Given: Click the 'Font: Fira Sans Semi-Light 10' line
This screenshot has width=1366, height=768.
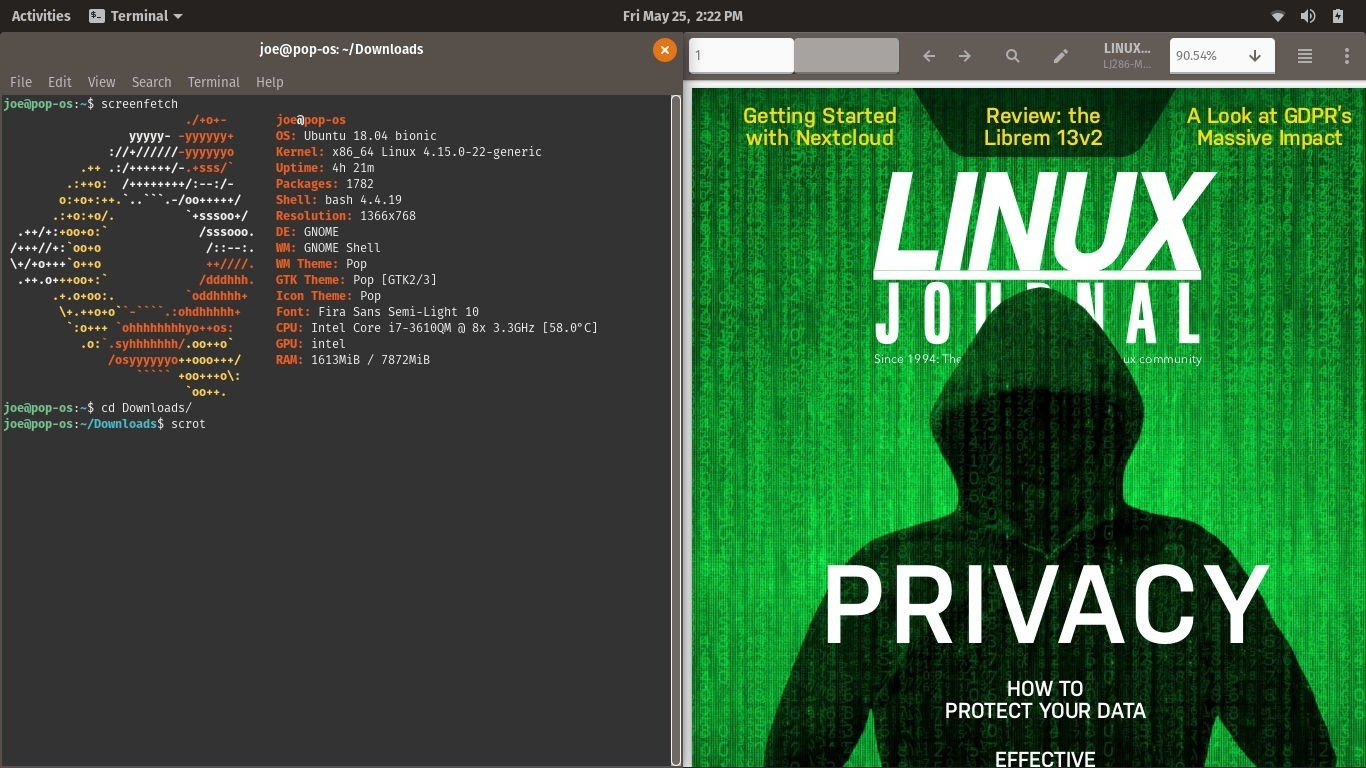Looking at the screenshot, I should coord(377,312).
